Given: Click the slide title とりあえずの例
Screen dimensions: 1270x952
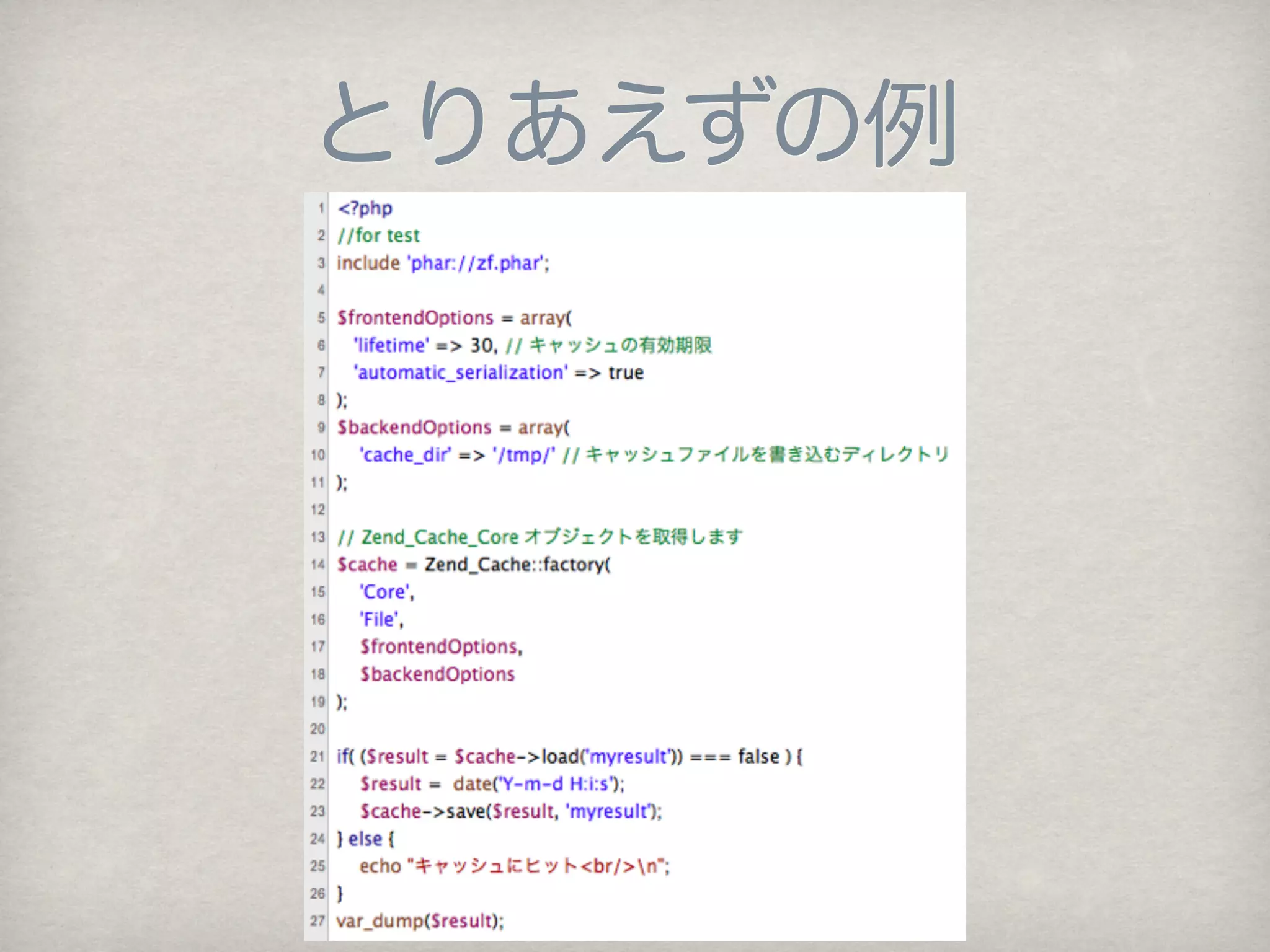Looking at the screenshot, I should coord(638,123).
